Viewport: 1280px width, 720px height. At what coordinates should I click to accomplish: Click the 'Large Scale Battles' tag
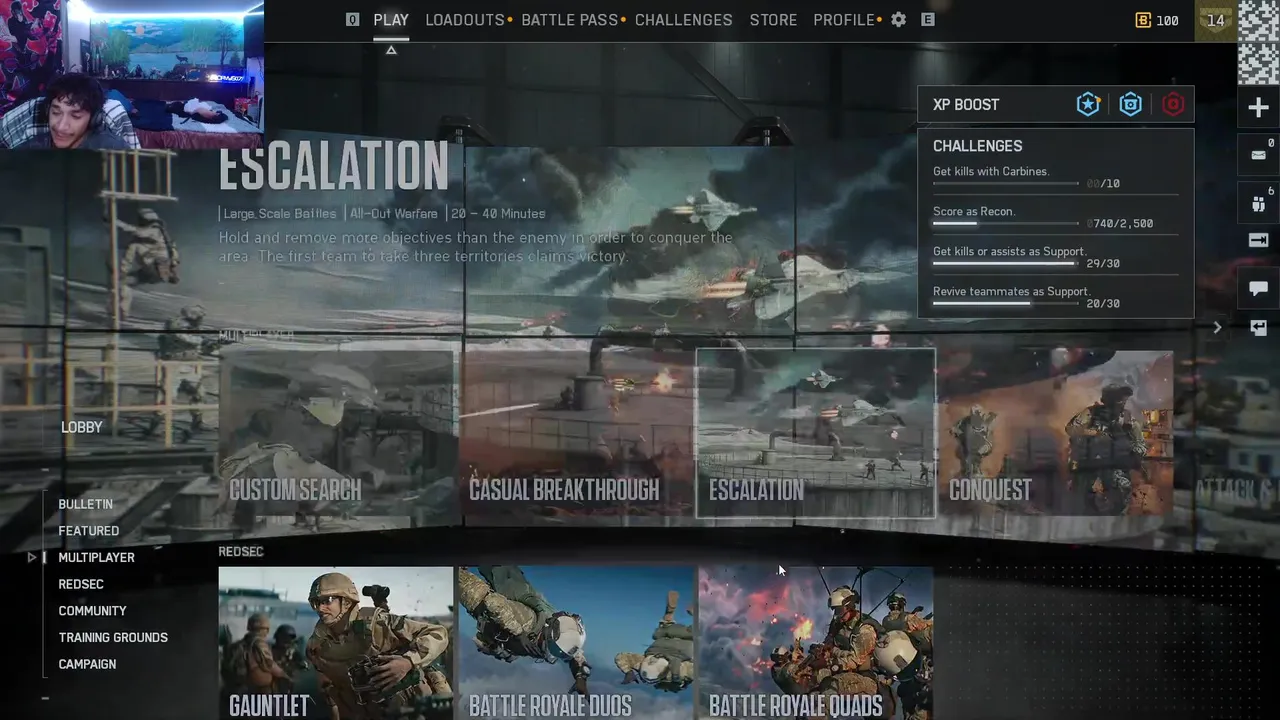[280, 213]
